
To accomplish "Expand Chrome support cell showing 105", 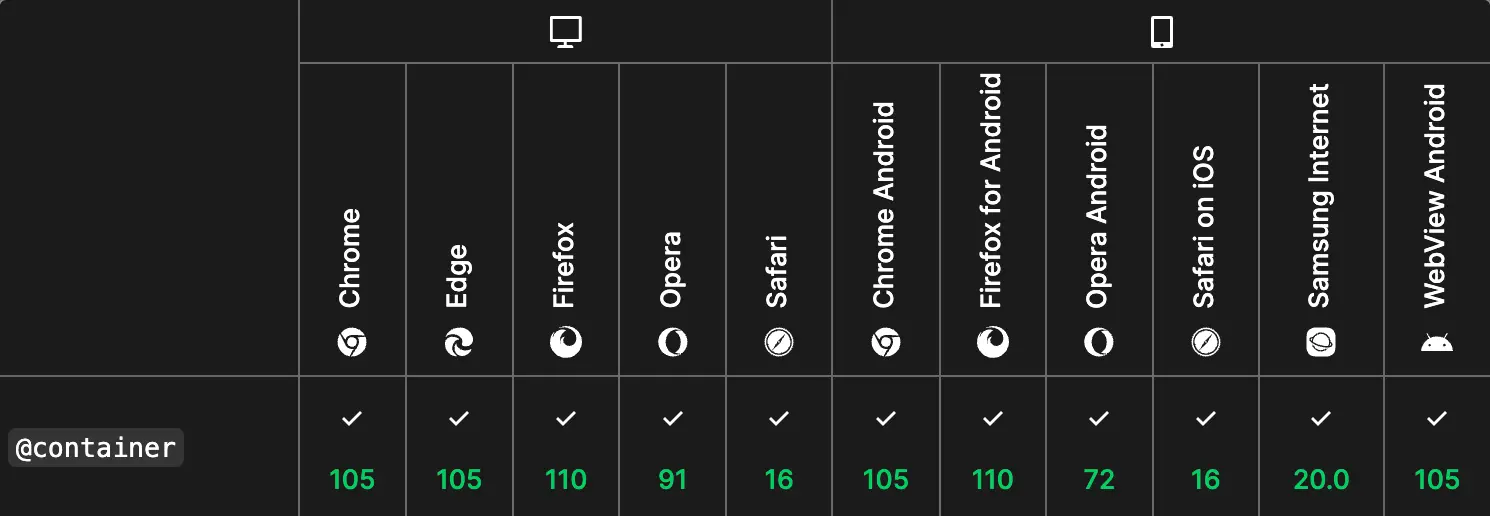I will (352, 447).
